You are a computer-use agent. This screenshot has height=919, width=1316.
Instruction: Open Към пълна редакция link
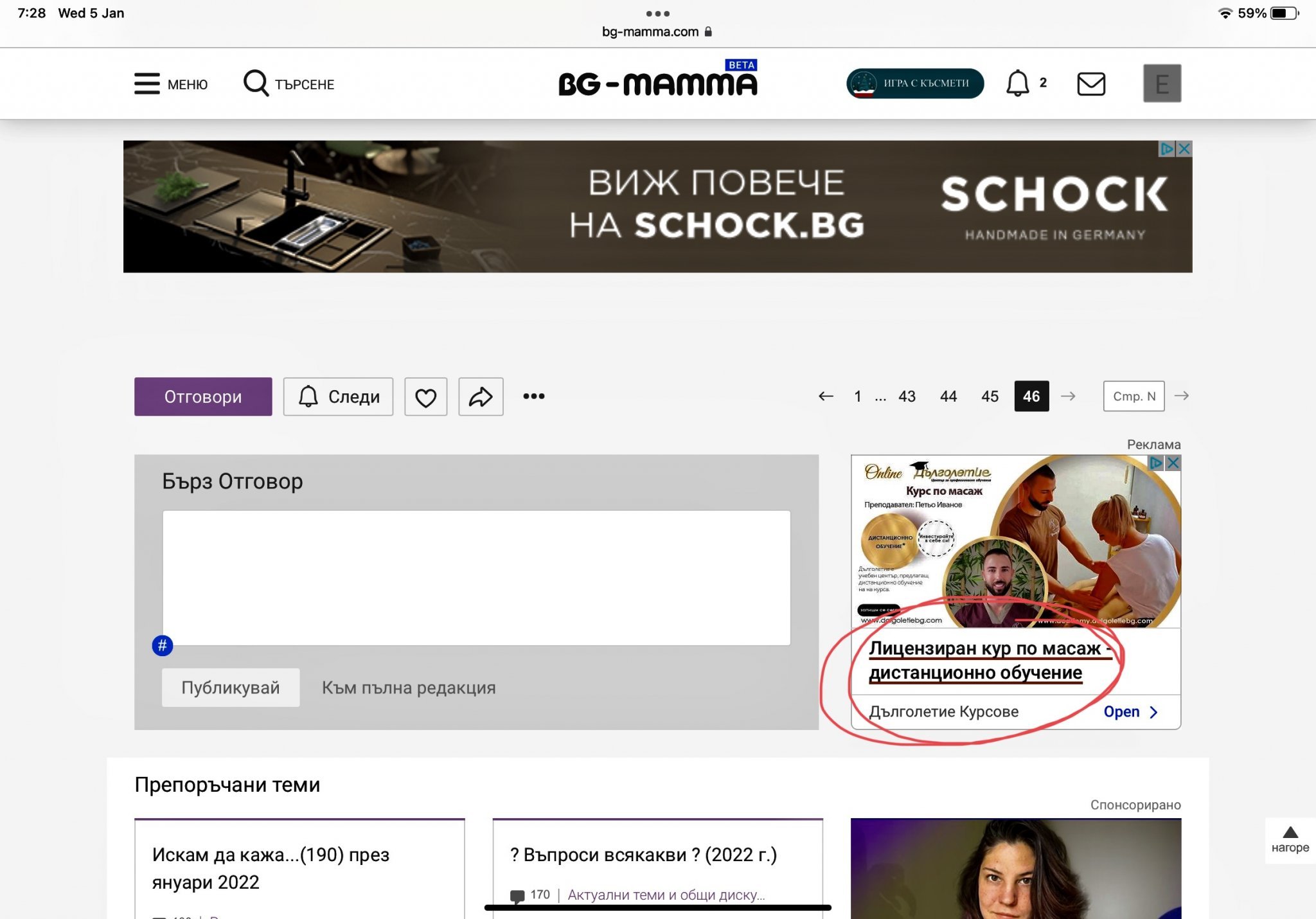tap(409, 688)
